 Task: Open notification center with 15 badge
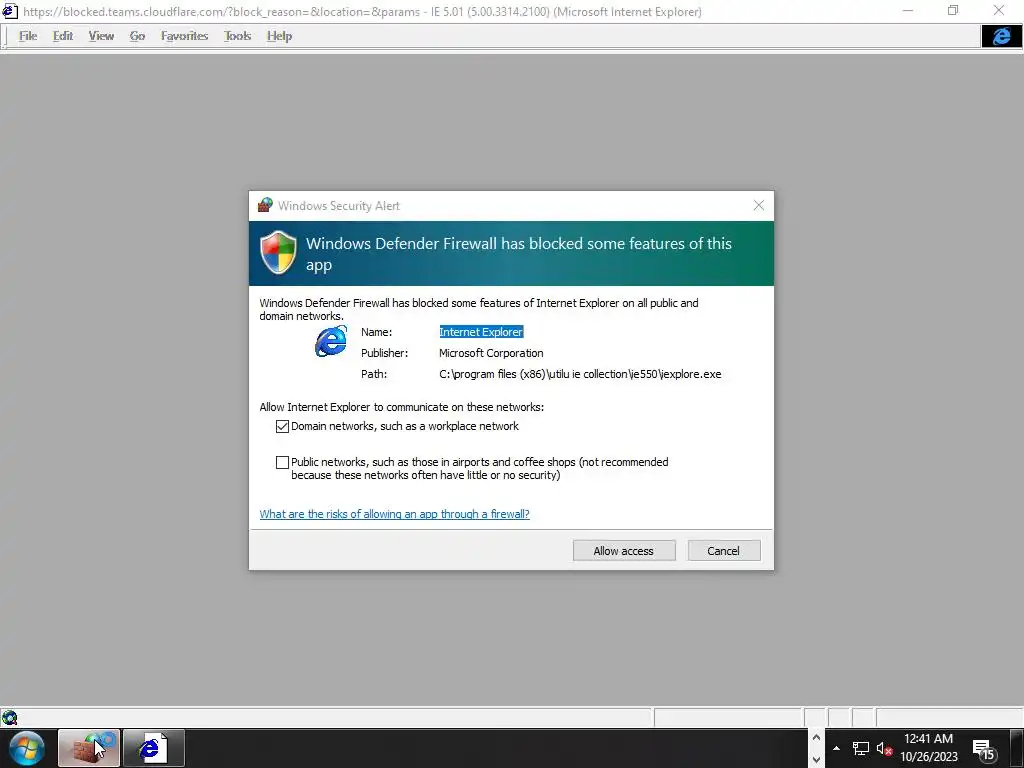983,749
